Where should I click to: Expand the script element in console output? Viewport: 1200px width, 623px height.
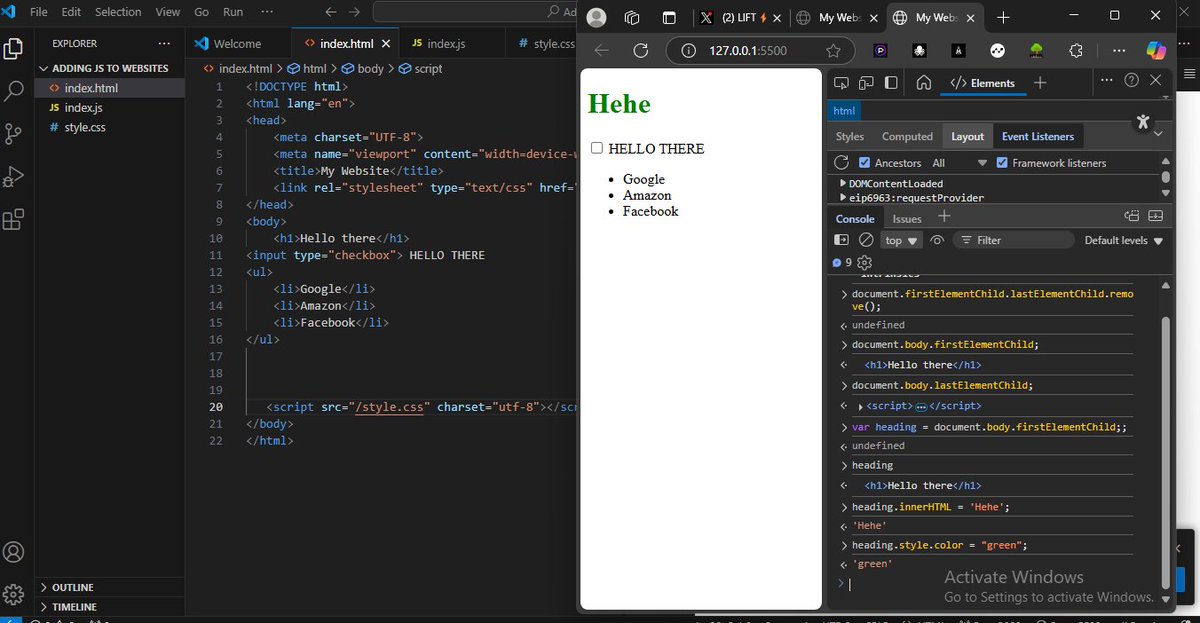[861, 406]
